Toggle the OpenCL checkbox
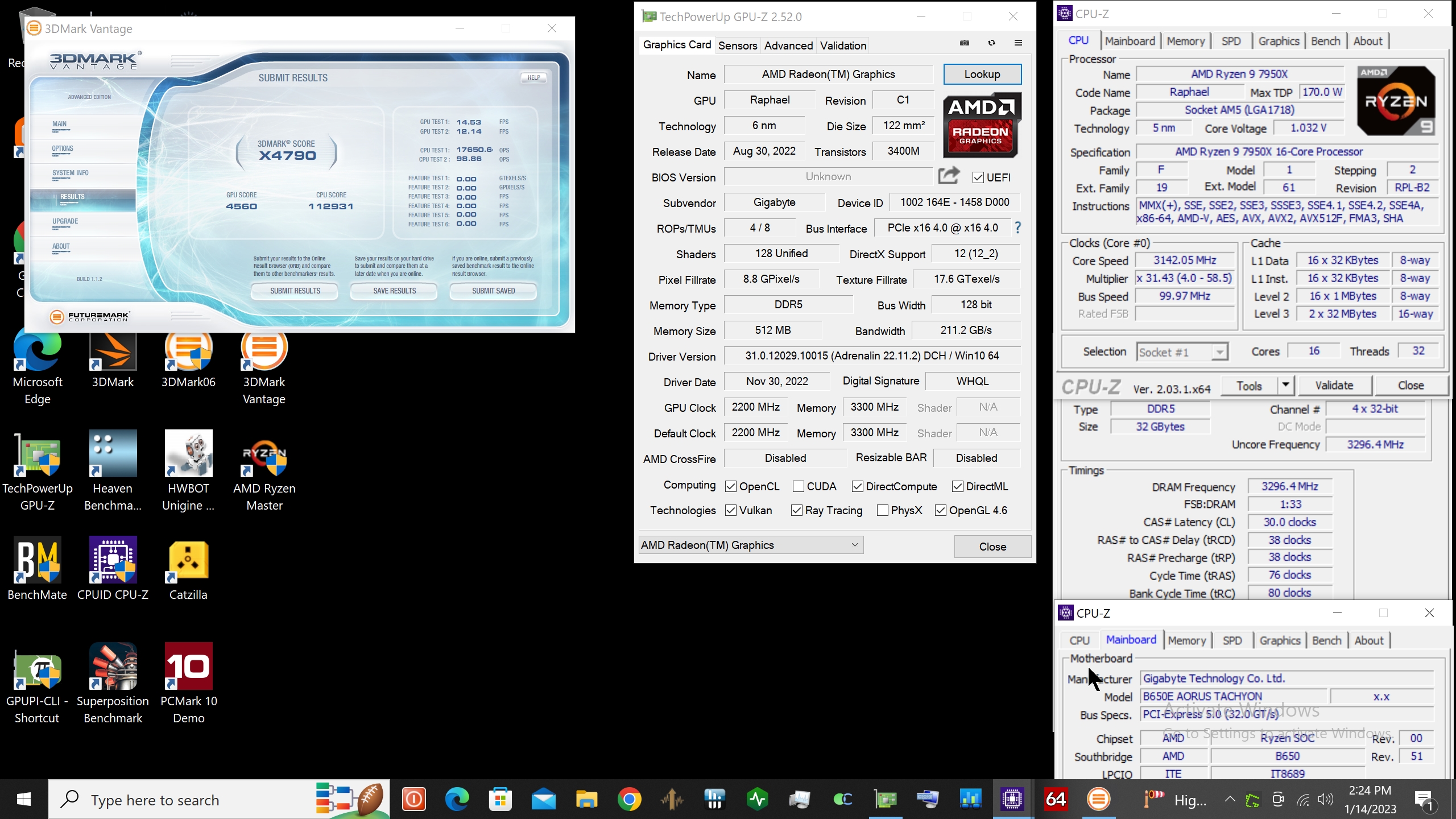The width and height of the screenshot is (1456, 819). (x=731, y=486)
